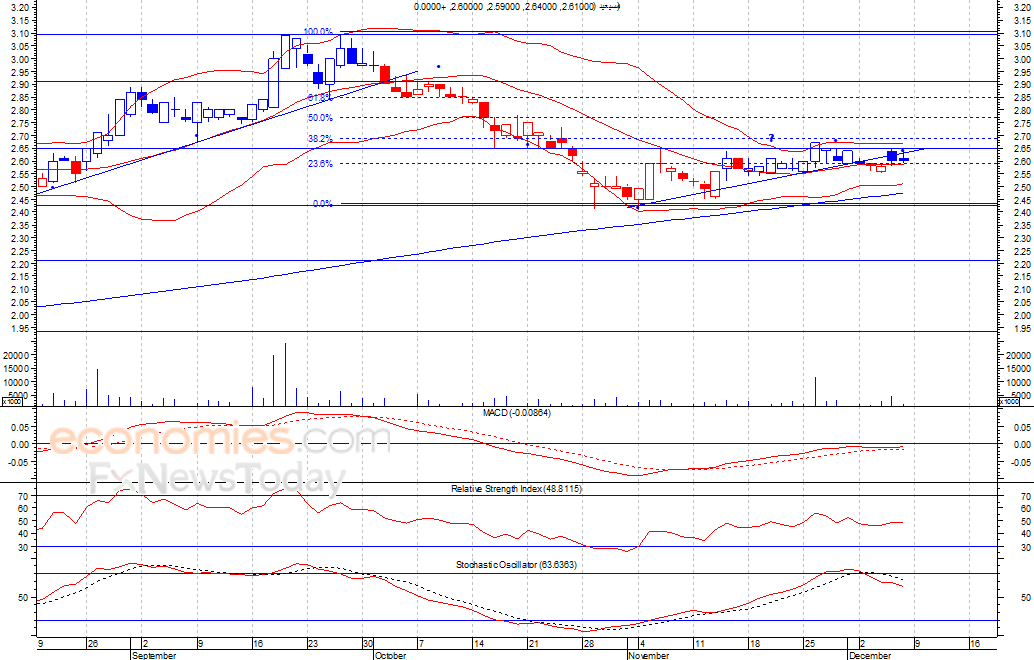
Task: Click the 23.6% Fibonacci retracement label
Action: click(319, 164)
